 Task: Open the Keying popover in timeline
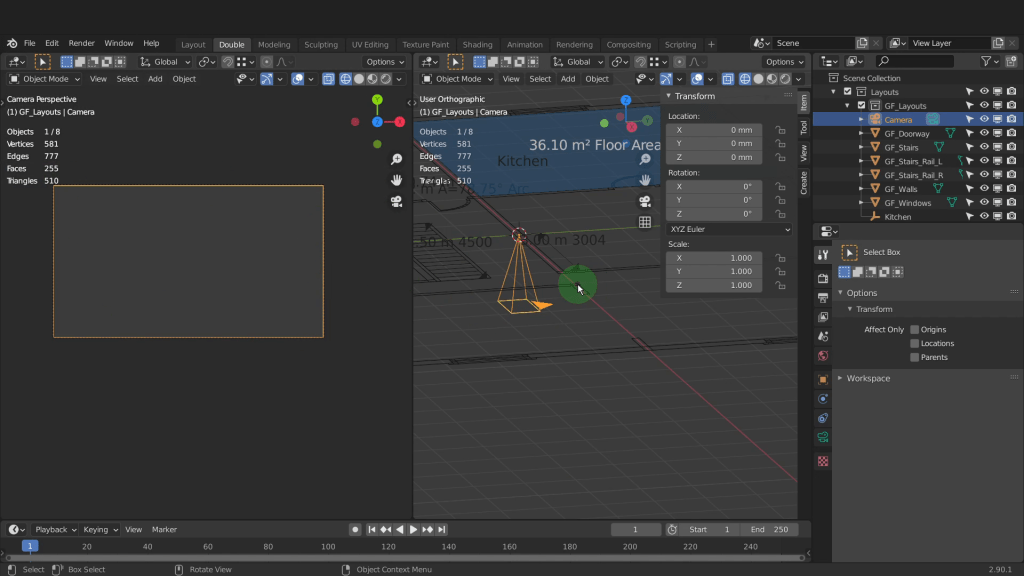pos(100,529)
